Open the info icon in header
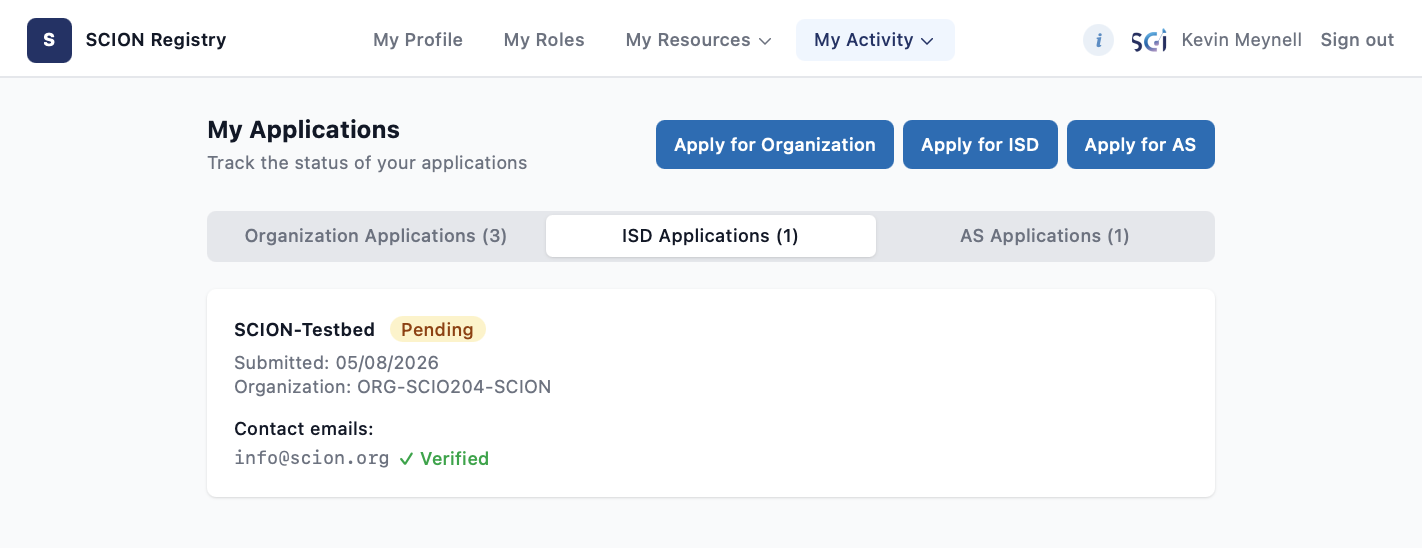The image size is (1422, 548). tap(1098, 40)
